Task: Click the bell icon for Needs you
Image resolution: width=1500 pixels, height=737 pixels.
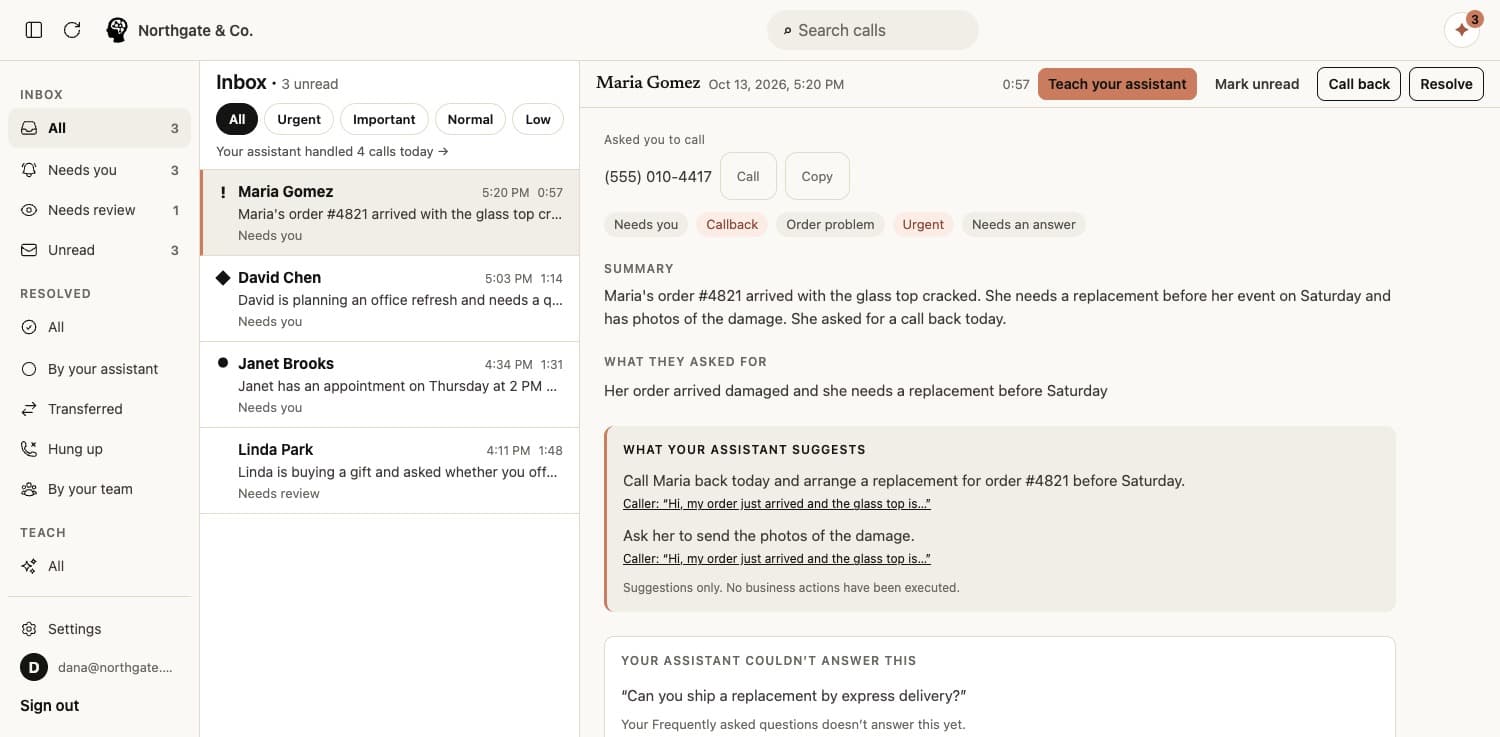Action: (x=29, y=170)
